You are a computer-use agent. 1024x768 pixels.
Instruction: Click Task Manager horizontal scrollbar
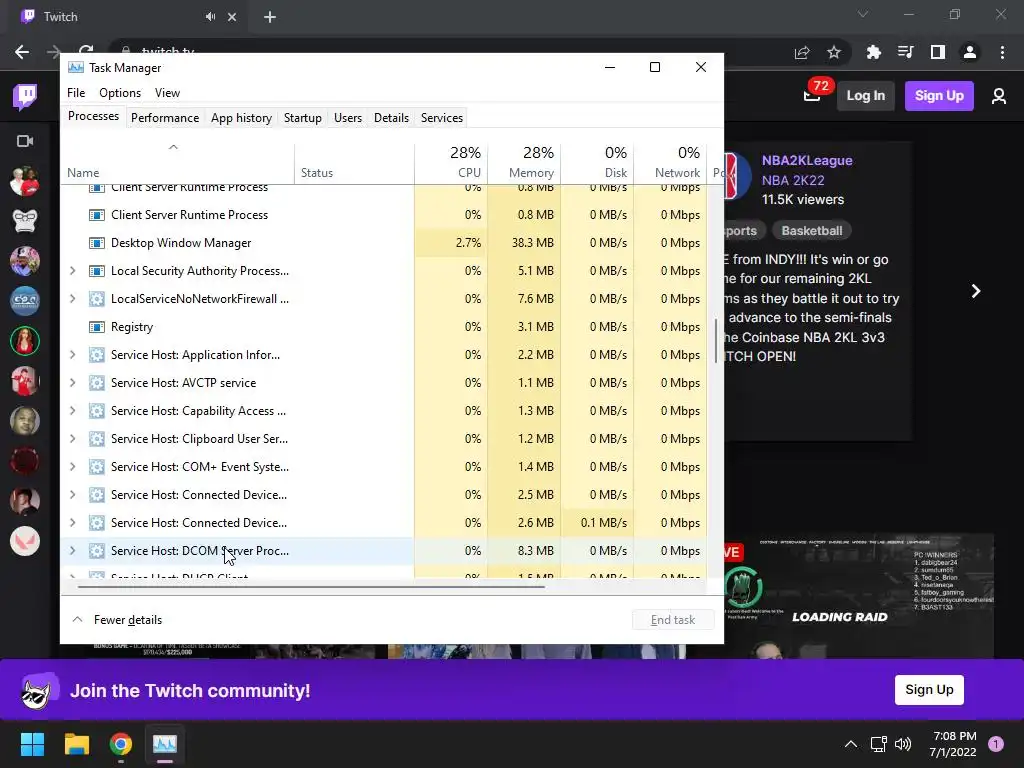coord(311,586)
